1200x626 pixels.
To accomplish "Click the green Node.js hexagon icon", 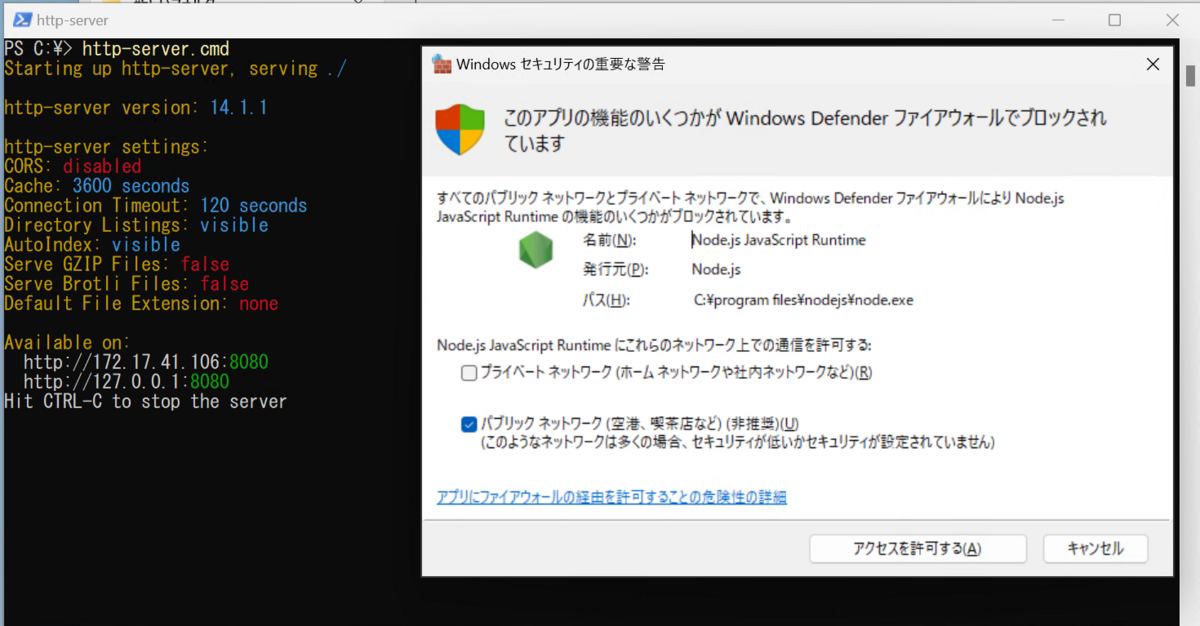I will click(536, 250).
